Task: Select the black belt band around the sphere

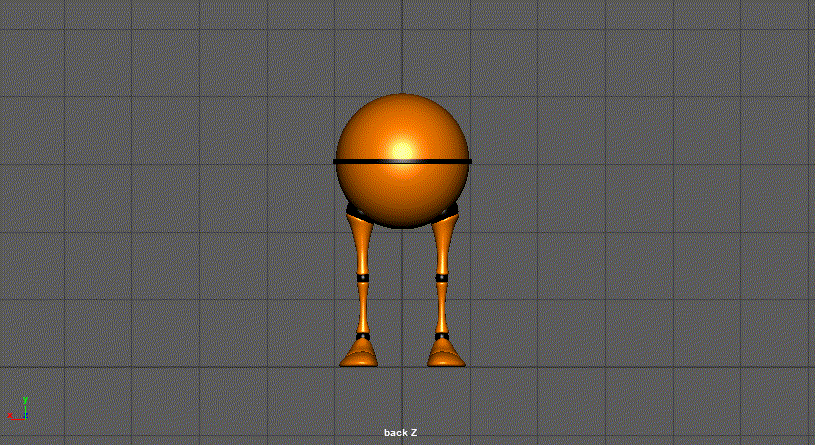Action: [402, 162]
